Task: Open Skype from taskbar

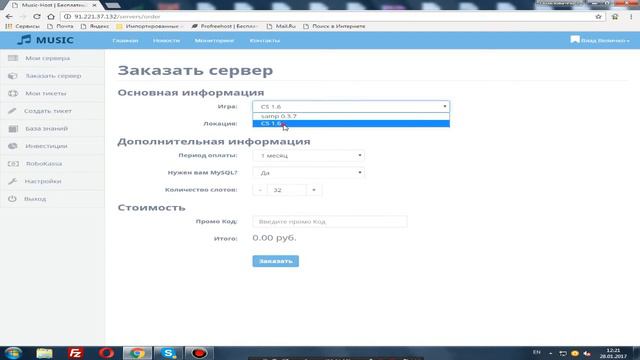Action: tap(168, 353)
